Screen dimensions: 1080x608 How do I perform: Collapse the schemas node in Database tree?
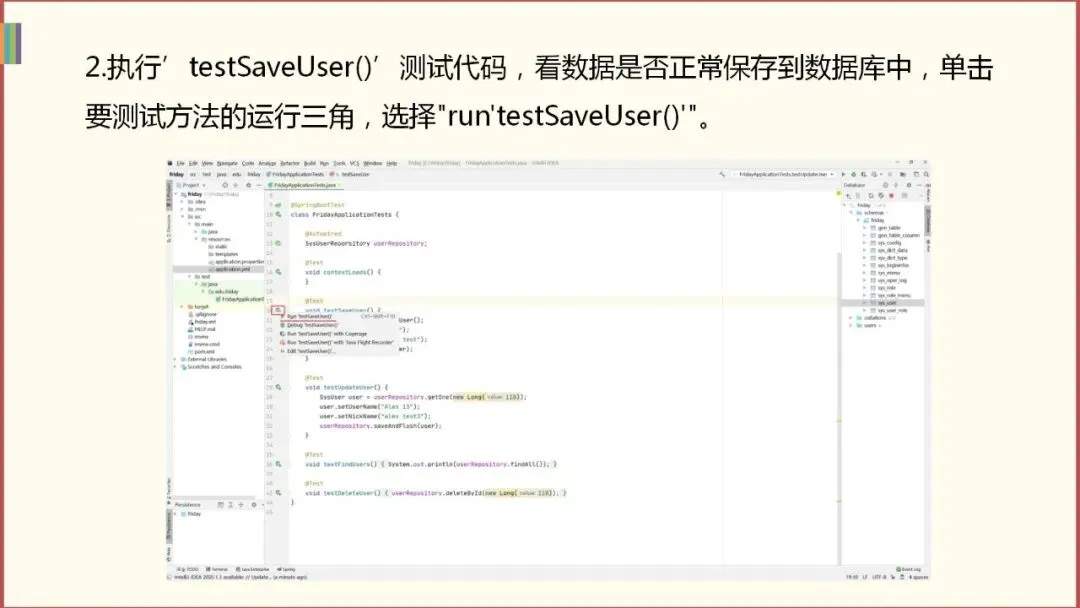tap(852, 213)
